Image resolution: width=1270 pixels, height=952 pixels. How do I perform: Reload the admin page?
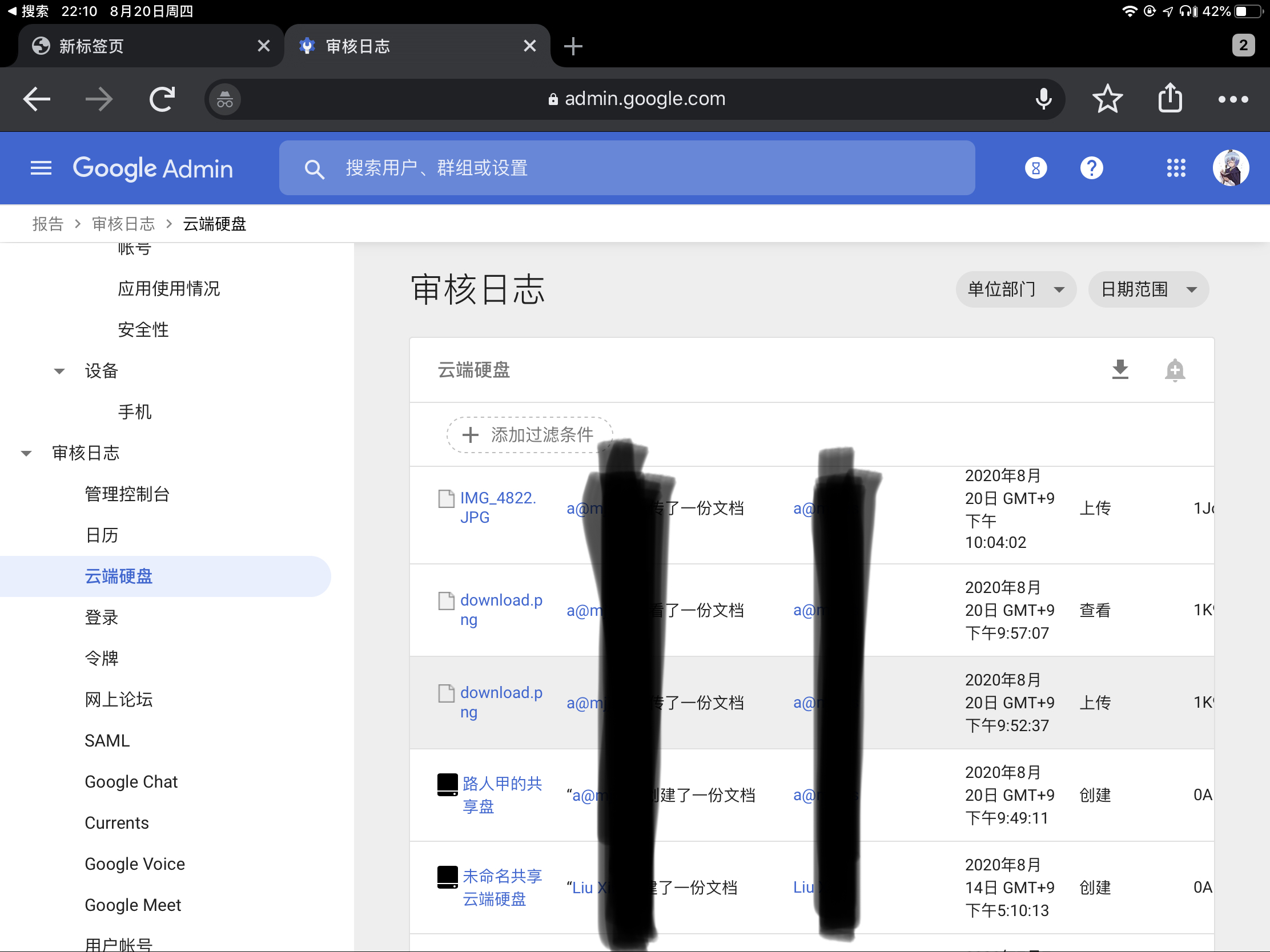(163, 99)
